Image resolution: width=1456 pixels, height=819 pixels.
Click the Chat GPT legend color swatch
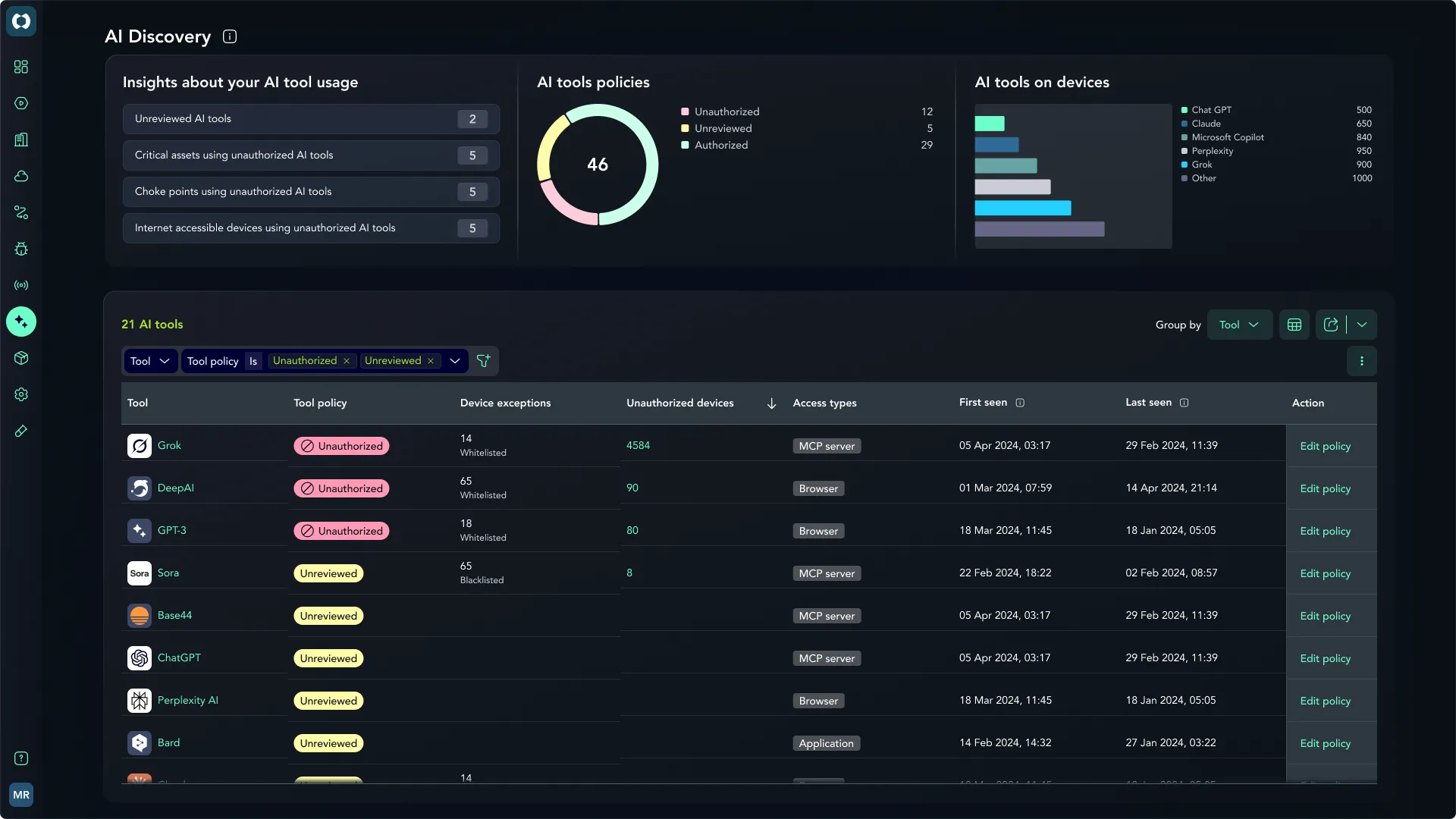click(1185, 110)
